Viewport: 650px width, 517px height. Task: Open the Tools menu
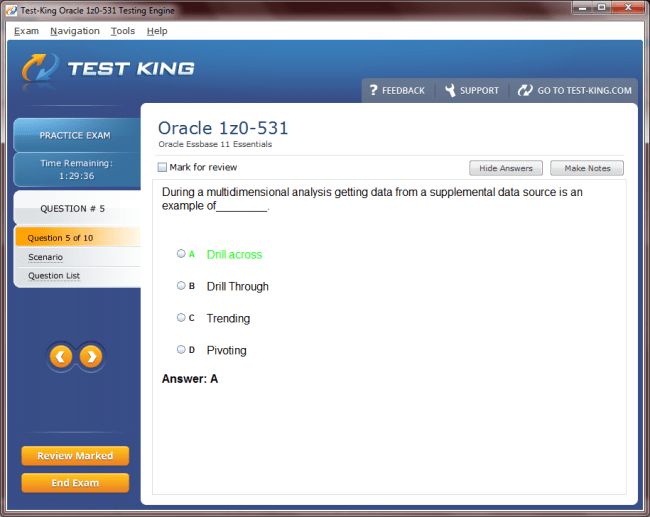coord(123,31)
